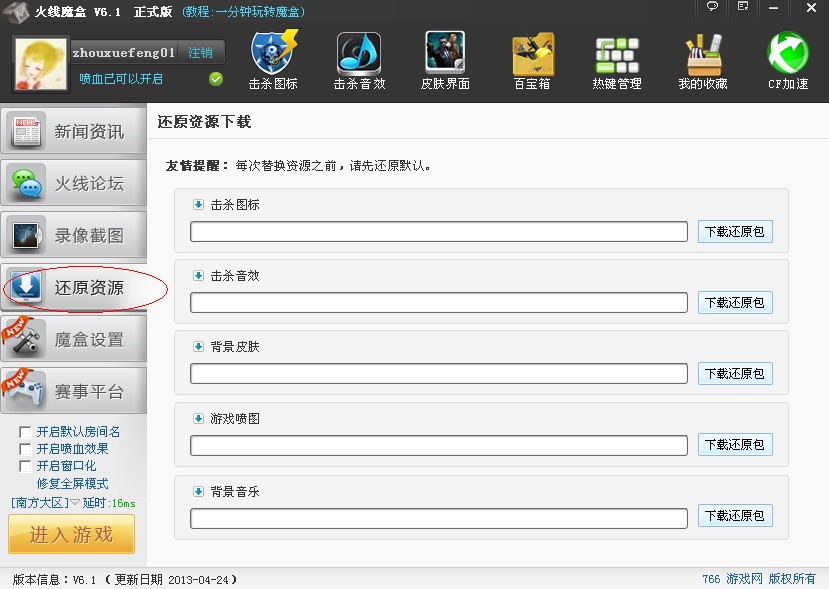Minimize the 火线魔盒 window
The width and height of the screenshot is (829, 589).
(x=773, y=7)
